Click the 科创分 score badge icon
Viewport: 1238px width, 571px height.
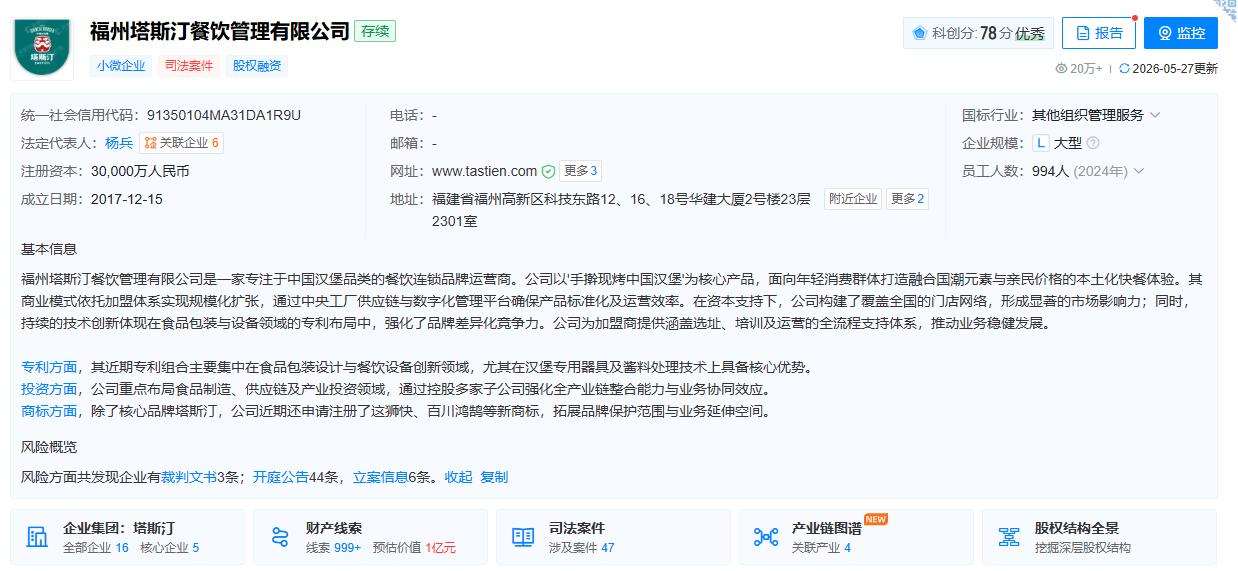[x=919, y=33]
